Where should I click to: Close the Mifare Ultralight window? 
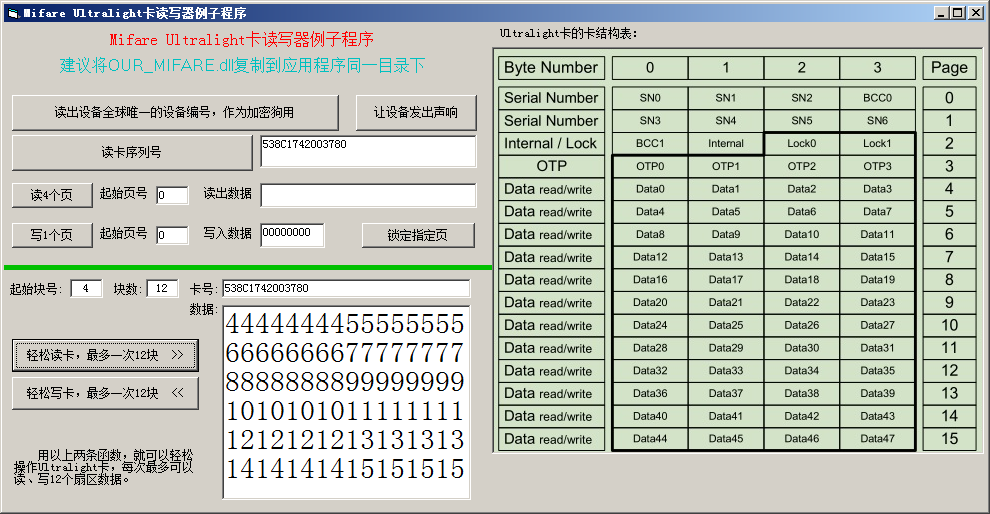975,13
